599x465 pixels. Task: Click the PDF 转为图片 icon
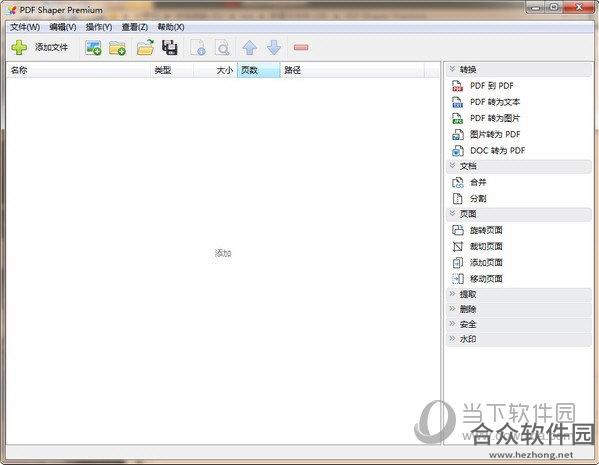tap(457, 118)
